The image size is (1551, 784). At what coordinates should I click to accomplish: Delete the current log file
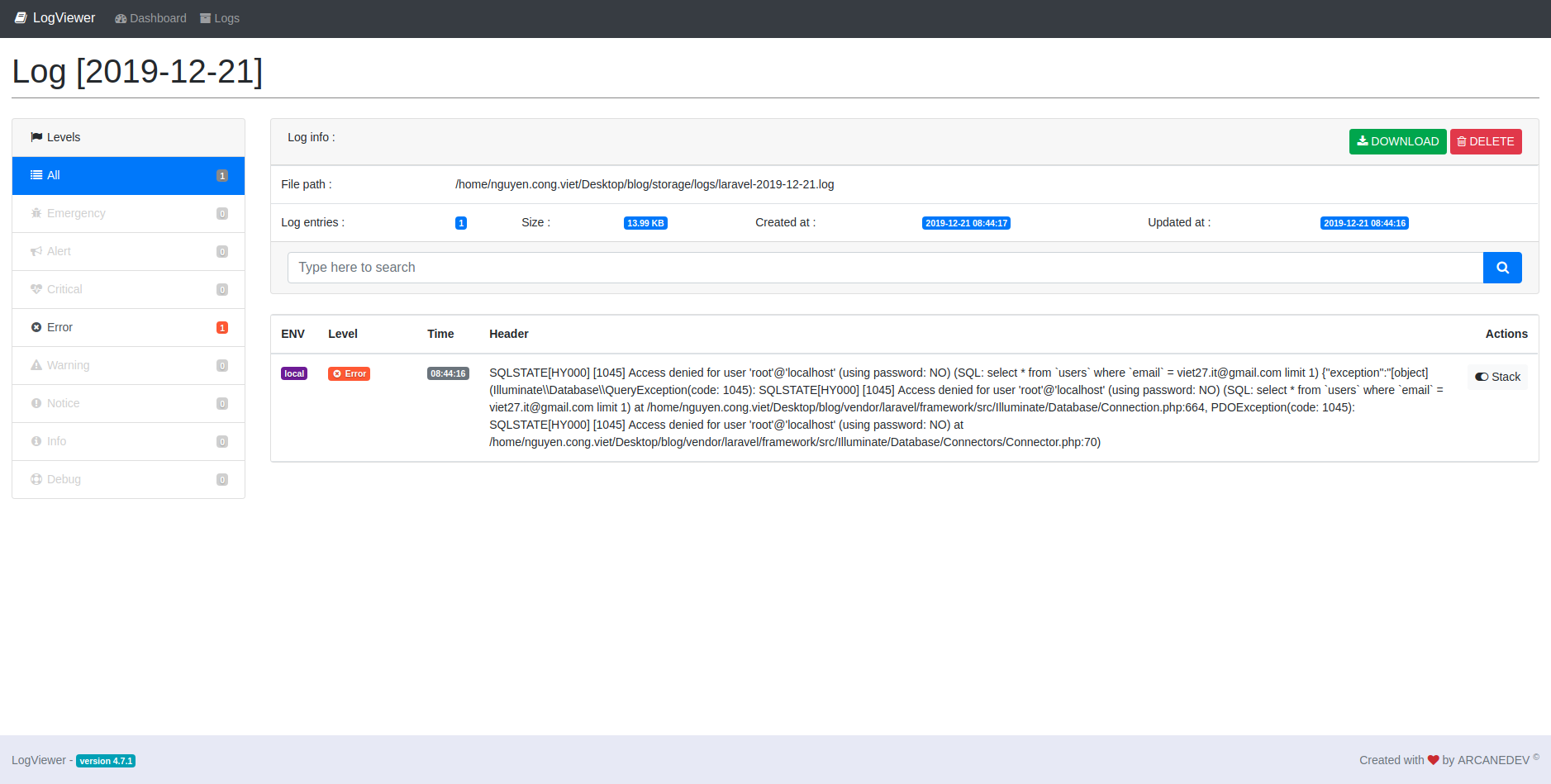1485,141
